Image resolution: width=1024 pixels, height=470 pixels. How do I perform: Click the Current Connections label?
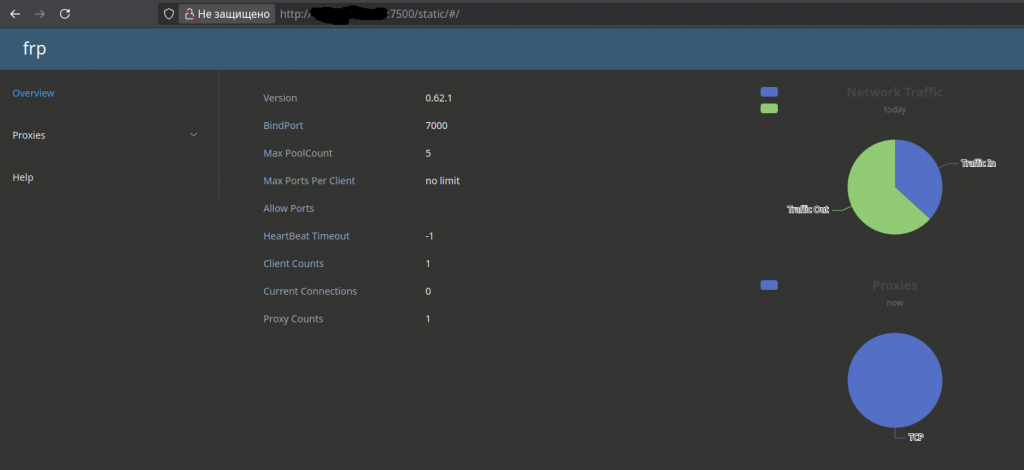coord(310,291)
